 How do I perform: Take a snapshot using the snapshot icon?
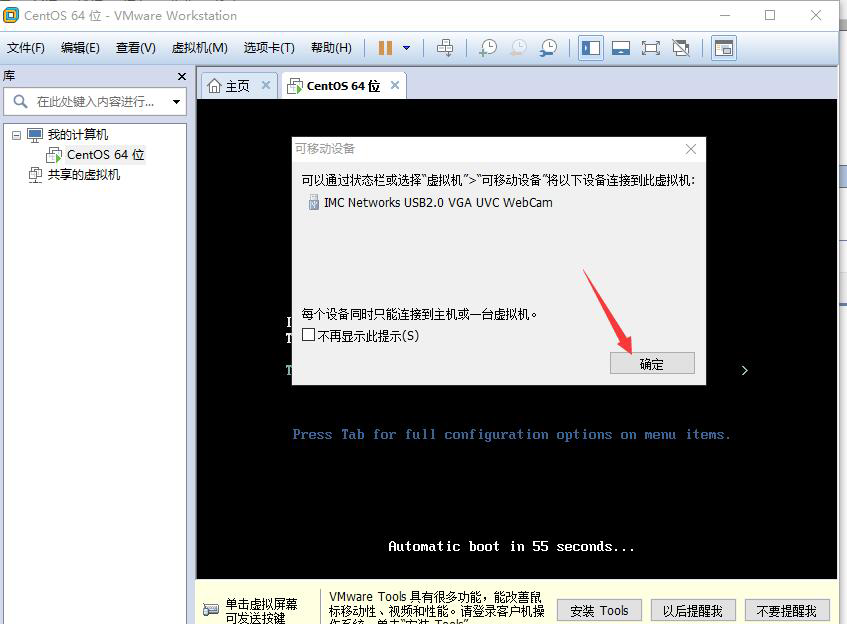(488, 48)
